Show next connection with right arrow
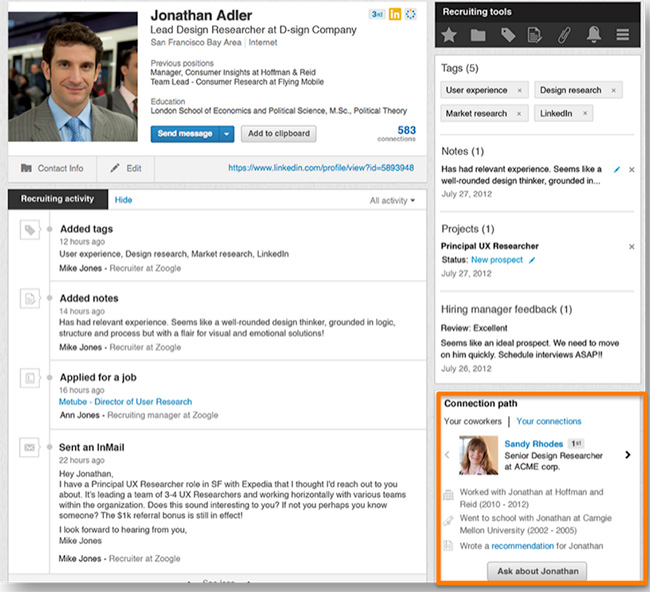The height and width of the screenshot is (592, 650). pos(627,455)
